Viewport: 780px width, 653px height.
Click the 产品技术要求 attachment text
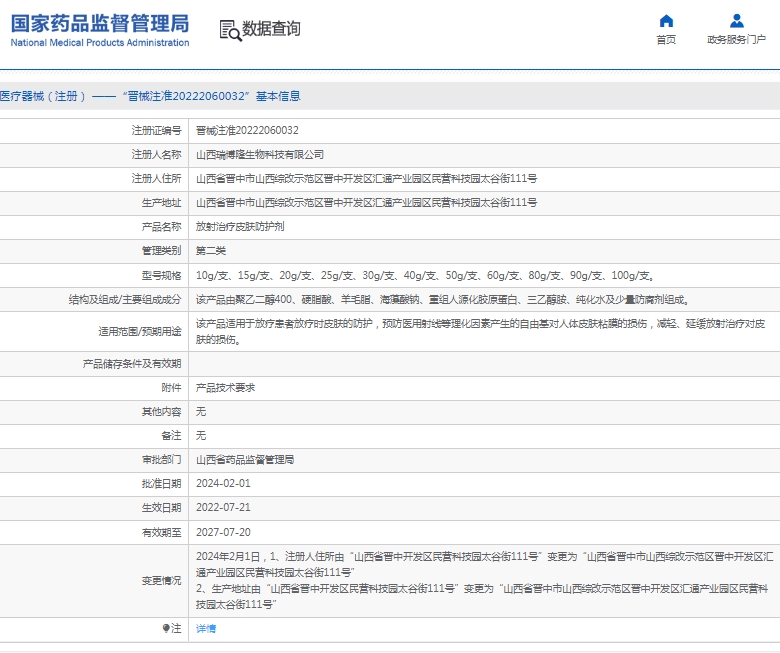tap(225, 387)
